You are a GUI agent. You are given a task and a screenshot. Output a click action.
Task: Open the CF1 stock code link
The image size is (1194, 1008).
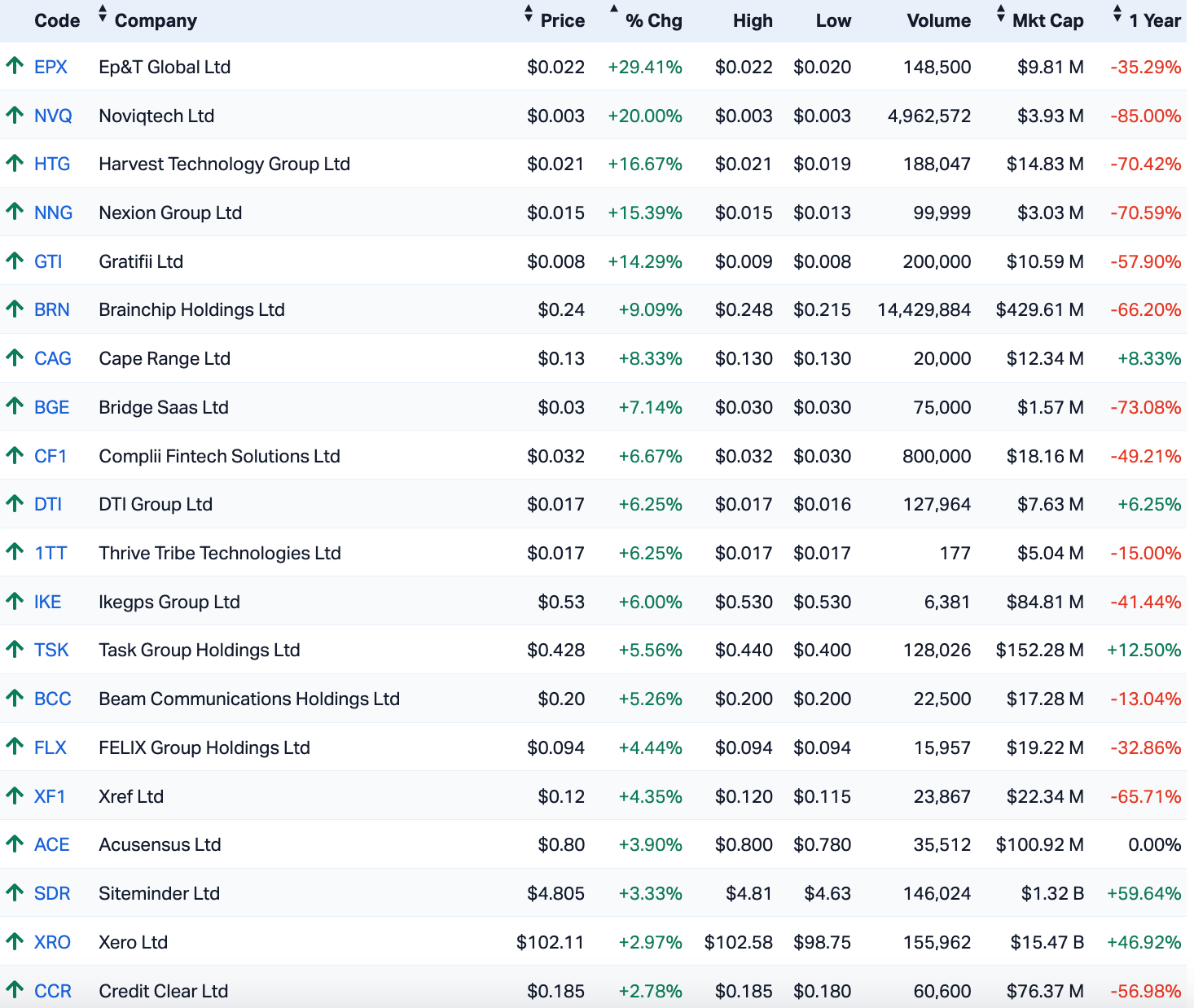(x=50, y=456)
